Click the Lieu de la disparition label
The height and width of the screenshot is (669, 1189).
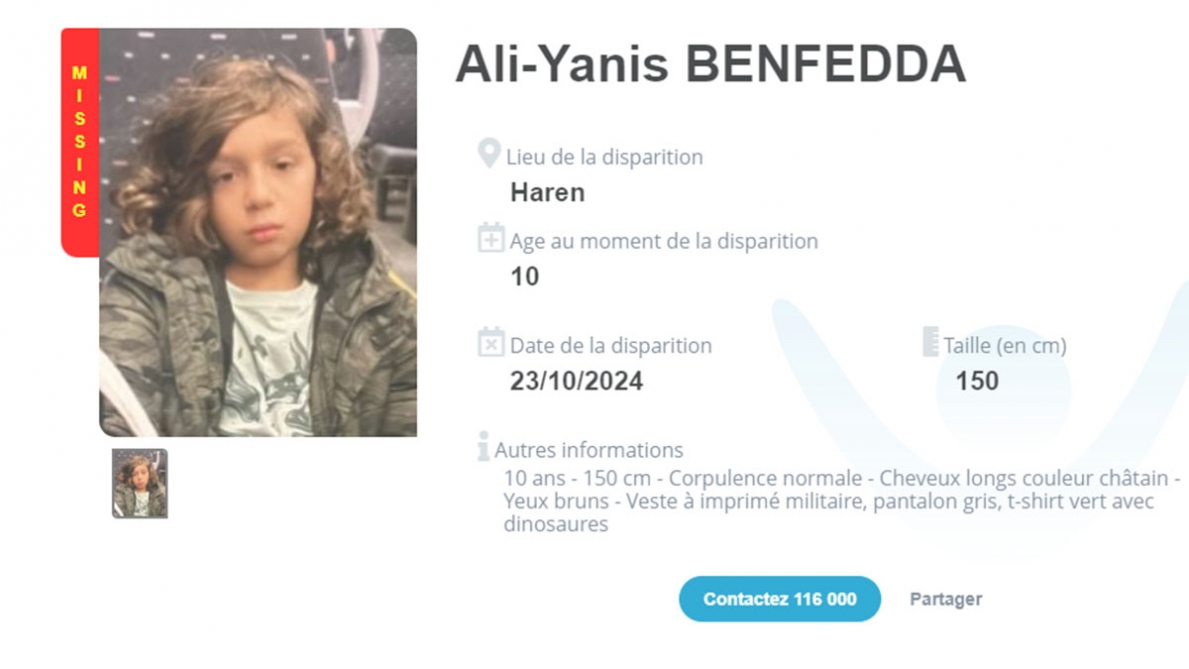604,157
